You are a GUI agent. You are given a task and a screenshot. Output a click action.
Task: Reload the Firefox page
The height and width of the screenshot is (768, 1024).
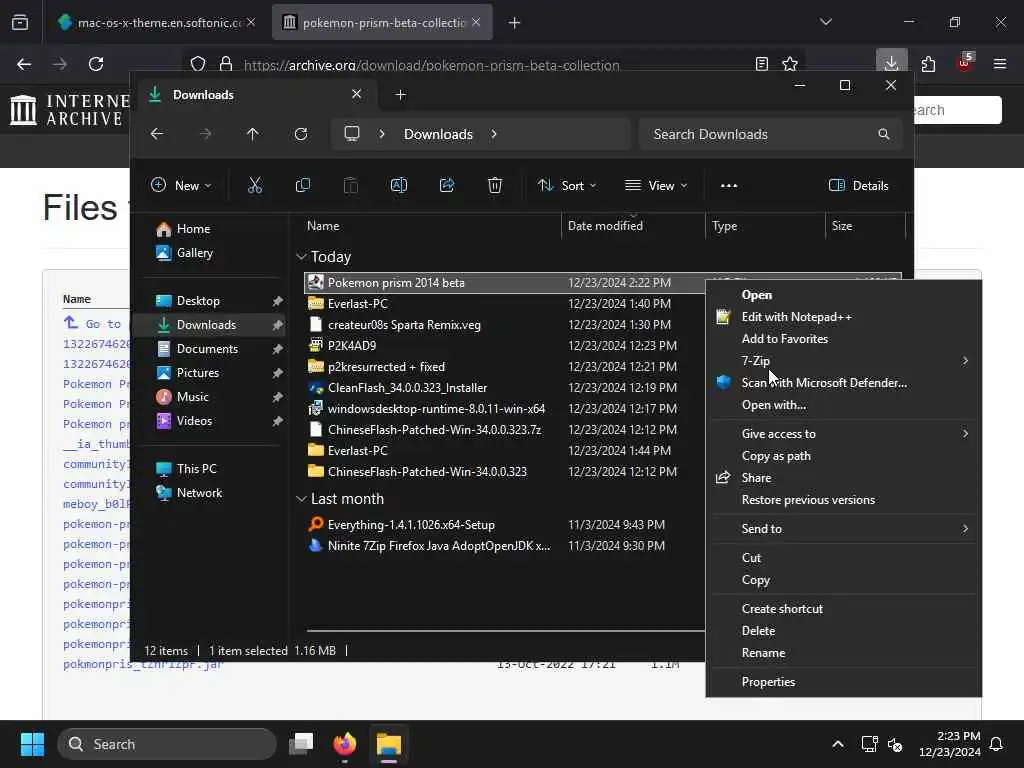[96, 64]
